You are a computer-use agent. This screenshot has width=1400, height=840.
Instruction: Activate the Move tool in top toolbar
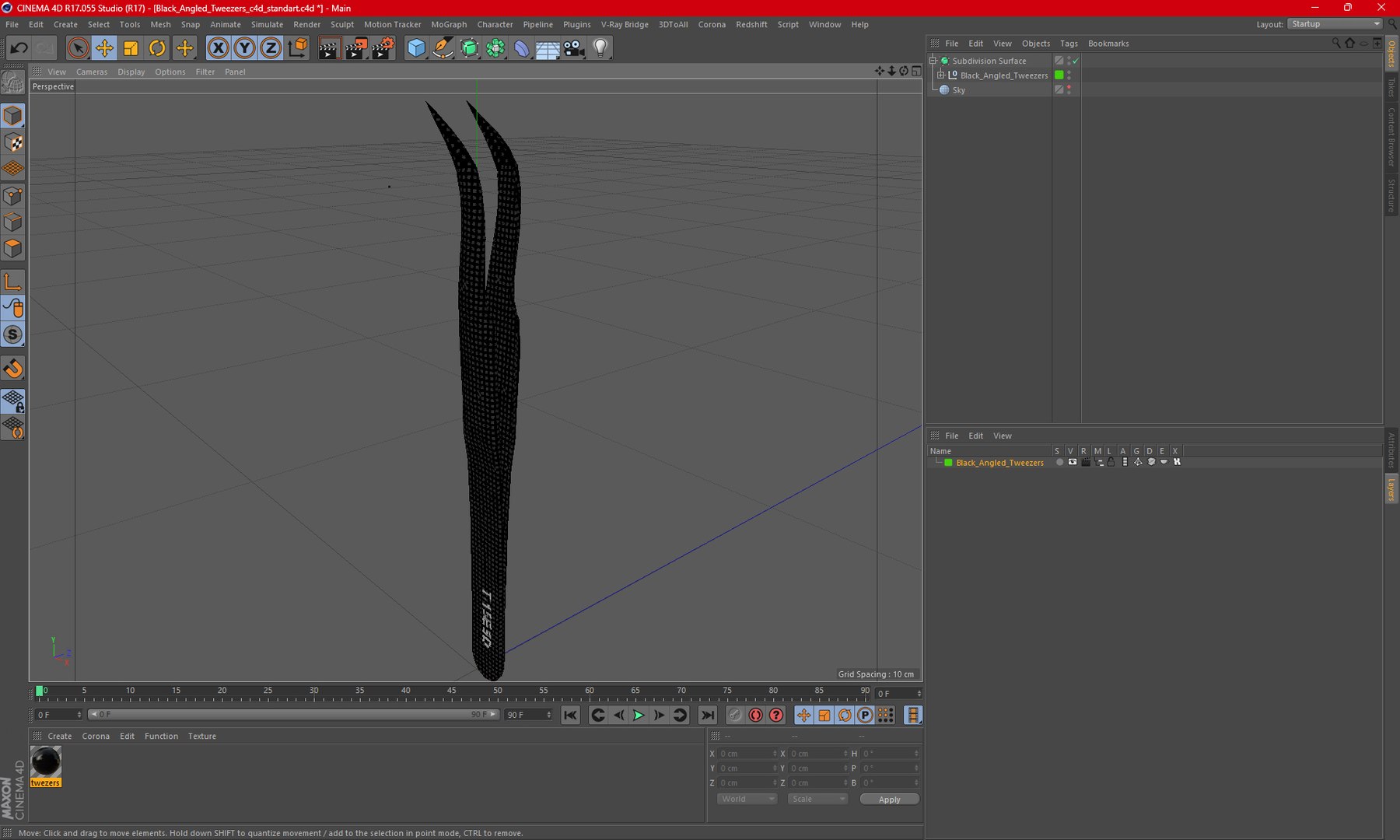104,48
